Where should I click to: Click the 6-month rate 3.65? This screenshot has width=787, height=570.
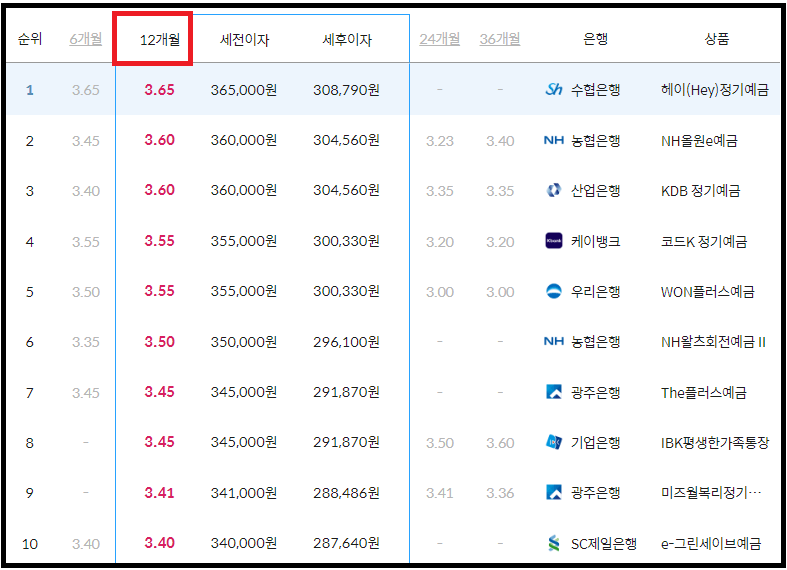click(x=86, y=90)
